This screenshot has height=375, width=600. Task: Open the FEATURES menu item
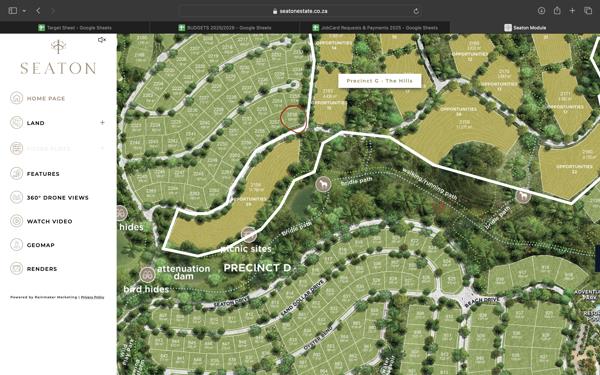pyautogui.click(x=43, y=174)
